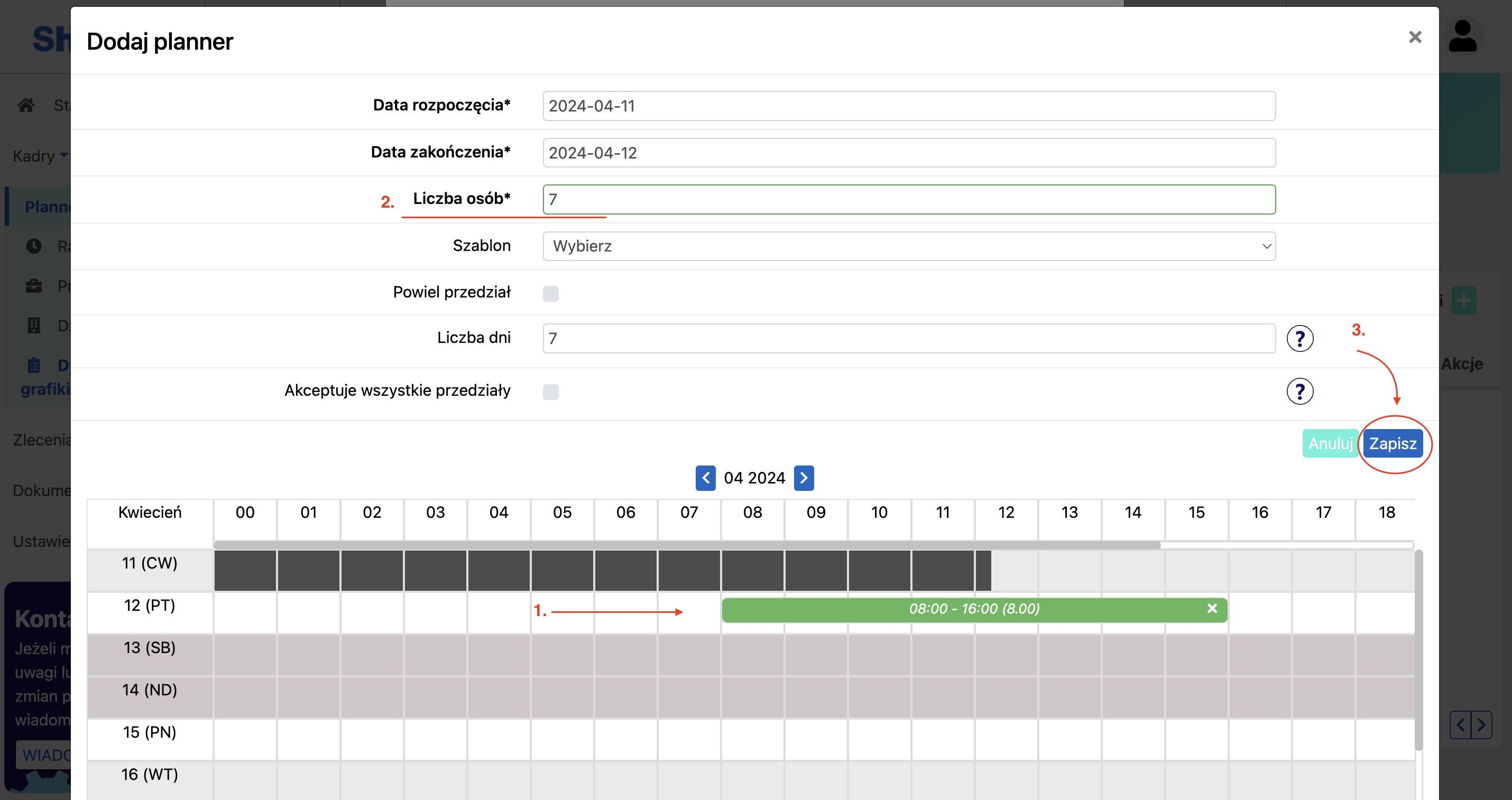Open the Szablon Wybierz dropdown
Screen dimensions: 1512x800
coord(909,246)
